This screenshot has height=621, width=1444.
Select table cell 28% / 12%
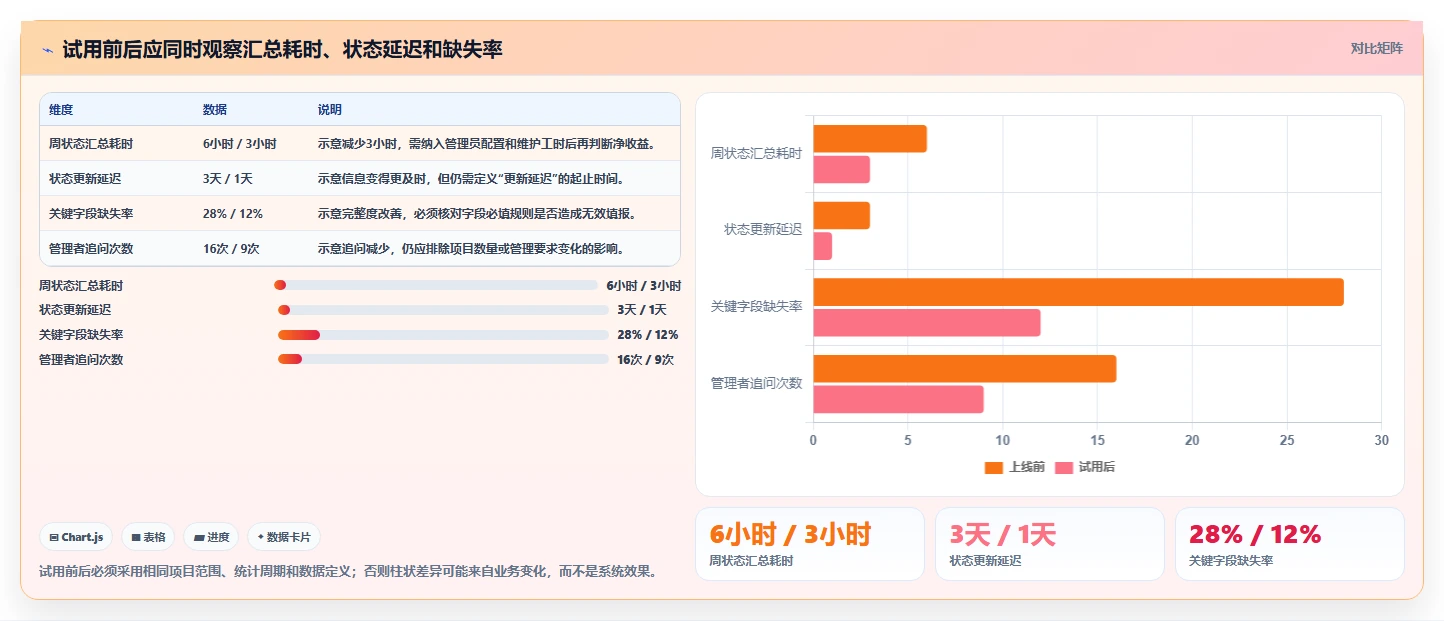[x=233, y=214]
